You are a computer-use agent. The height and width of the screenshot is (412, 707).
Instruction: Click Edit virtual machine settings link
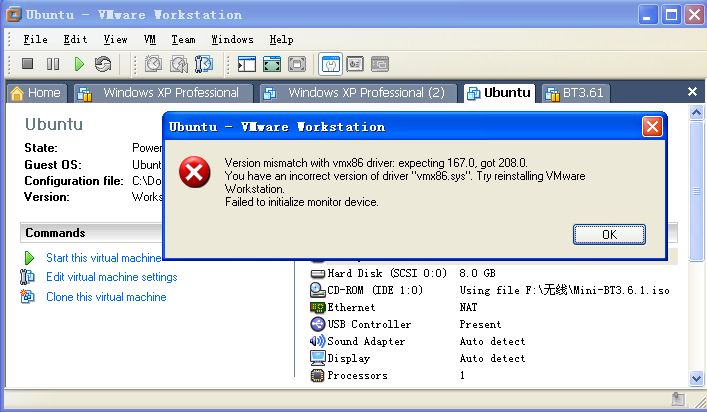pos(112,277)
